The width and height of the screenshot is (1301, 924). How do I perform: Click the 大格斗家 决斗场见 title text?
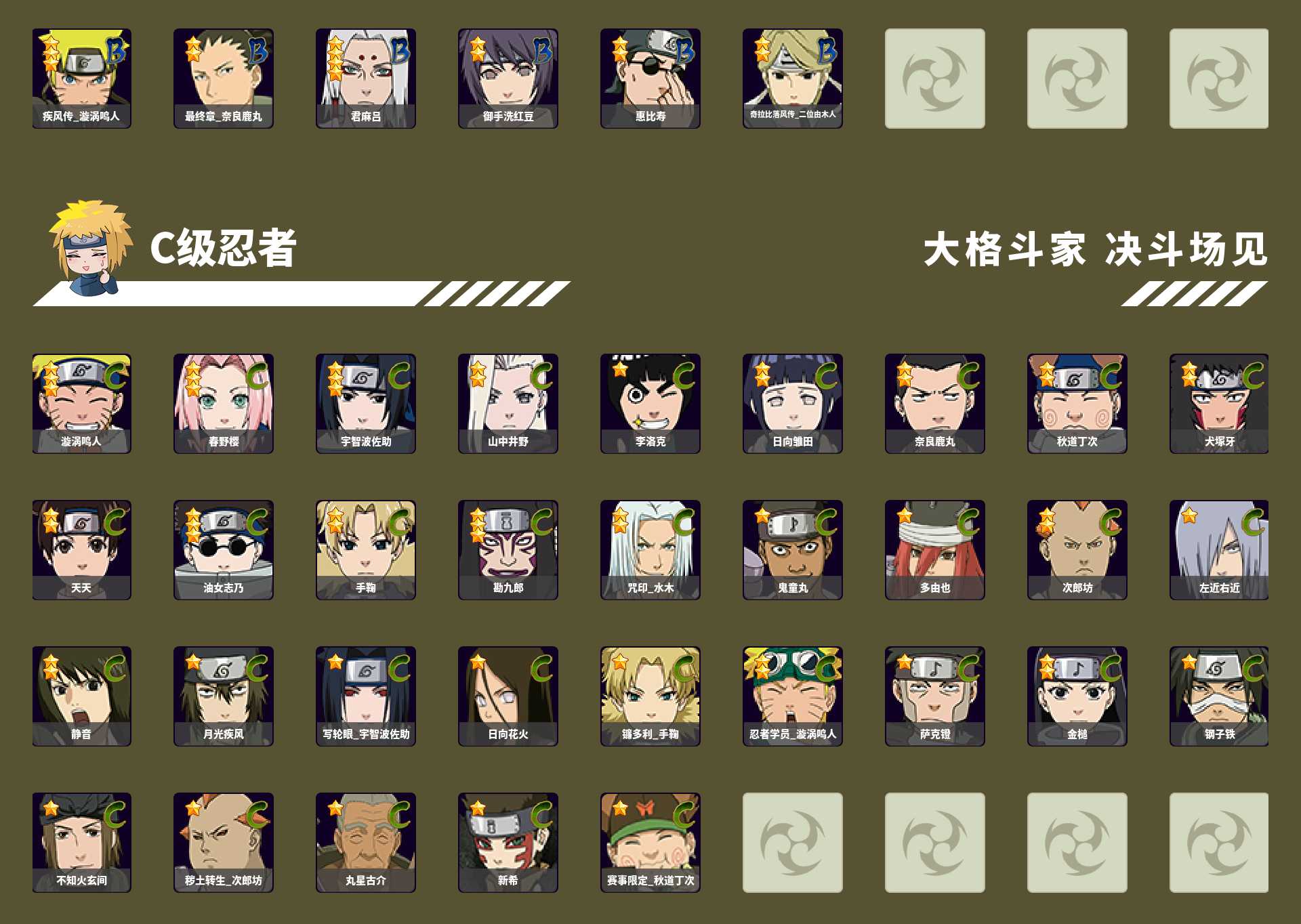1096,249
